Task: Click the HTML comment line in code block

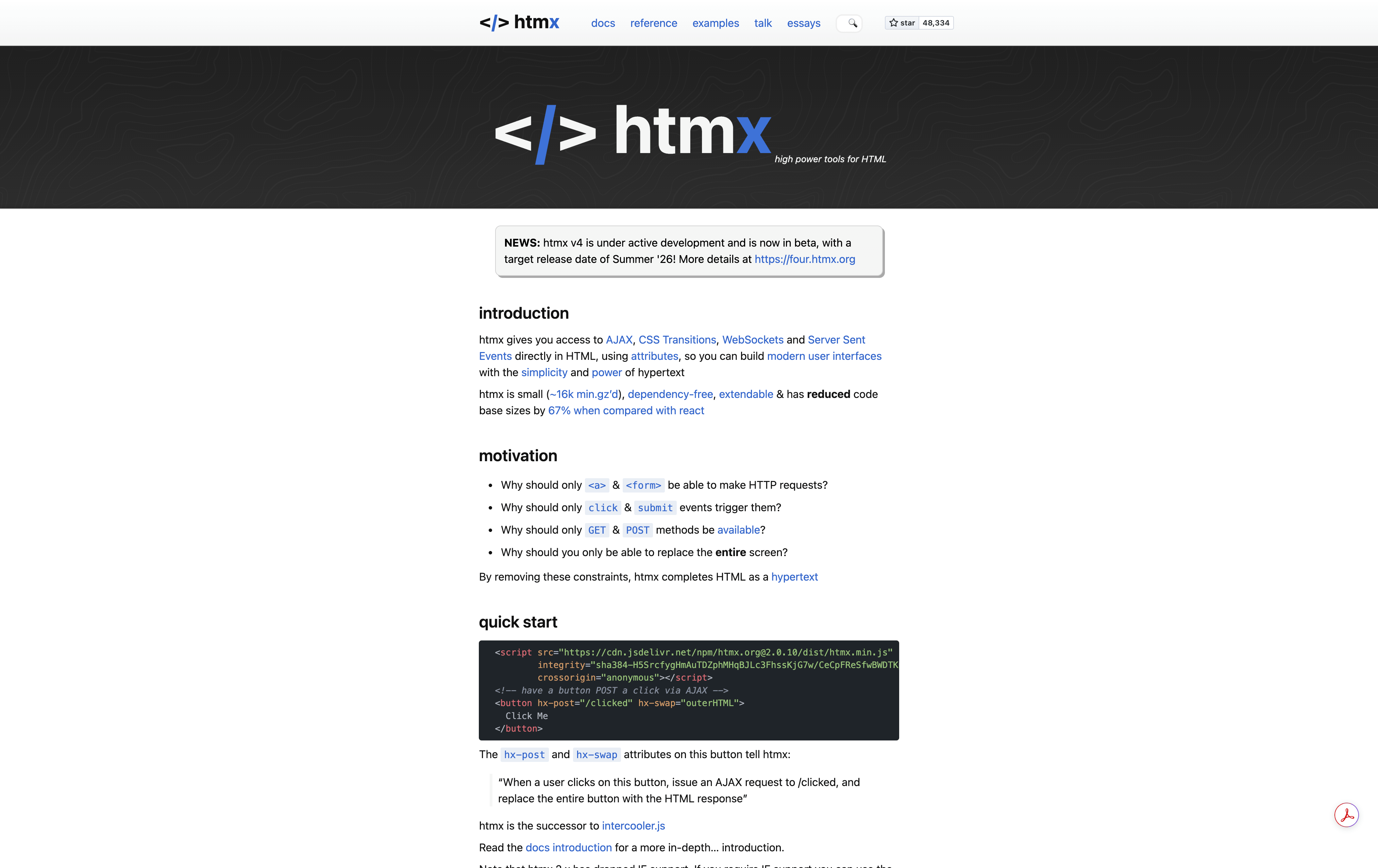Action: pos(612,690)
